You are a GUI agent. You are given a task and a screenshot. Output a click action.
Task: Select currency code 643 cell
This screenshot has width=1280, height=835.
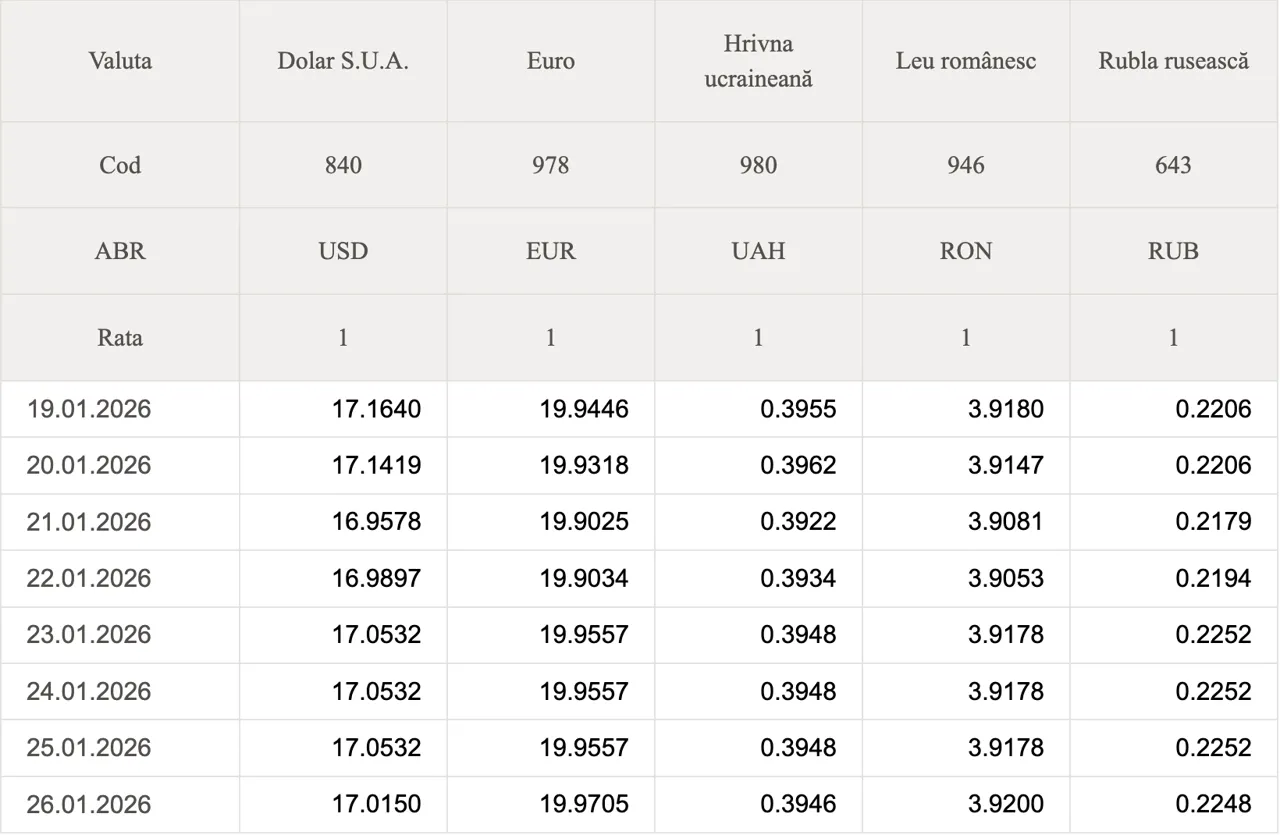(1174, 165)
